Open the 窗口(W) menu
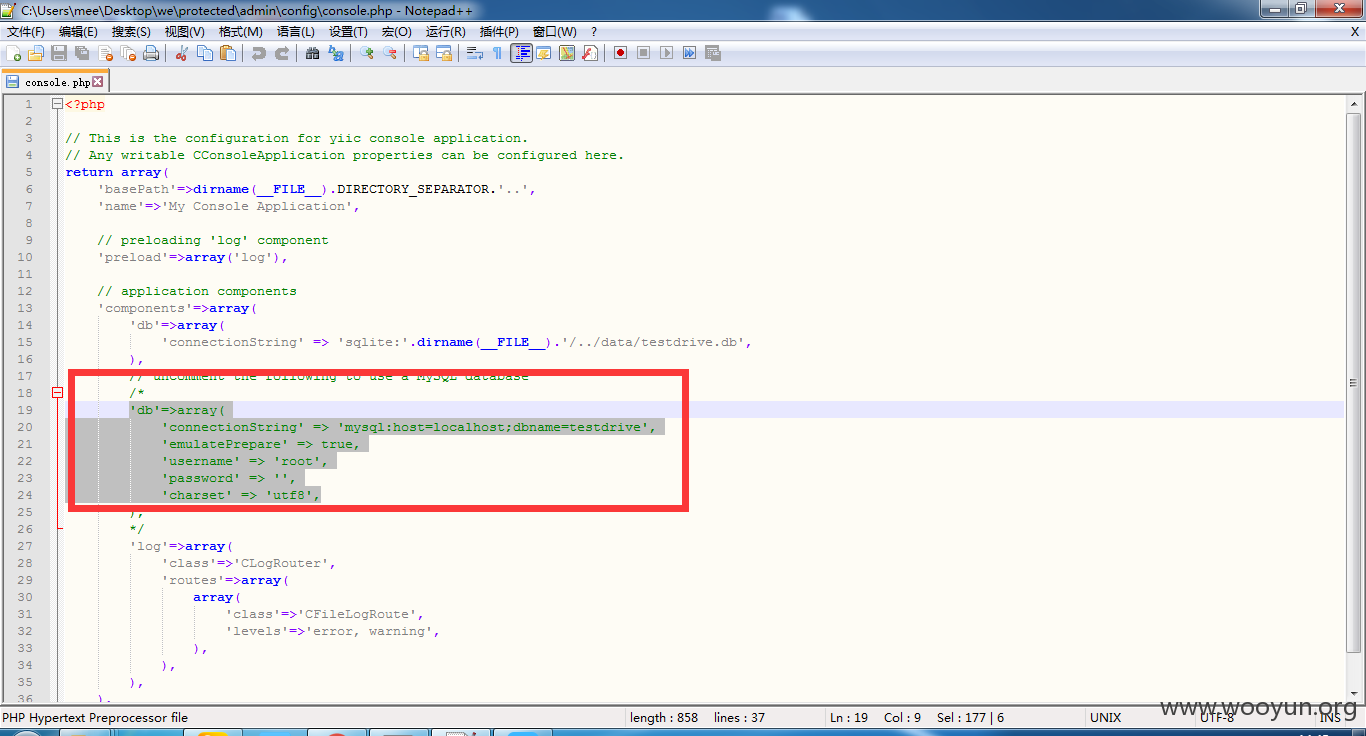Image resolution: width=1366 pixels, height=736 pixels. pyautogui.click(x=555, y=32)
